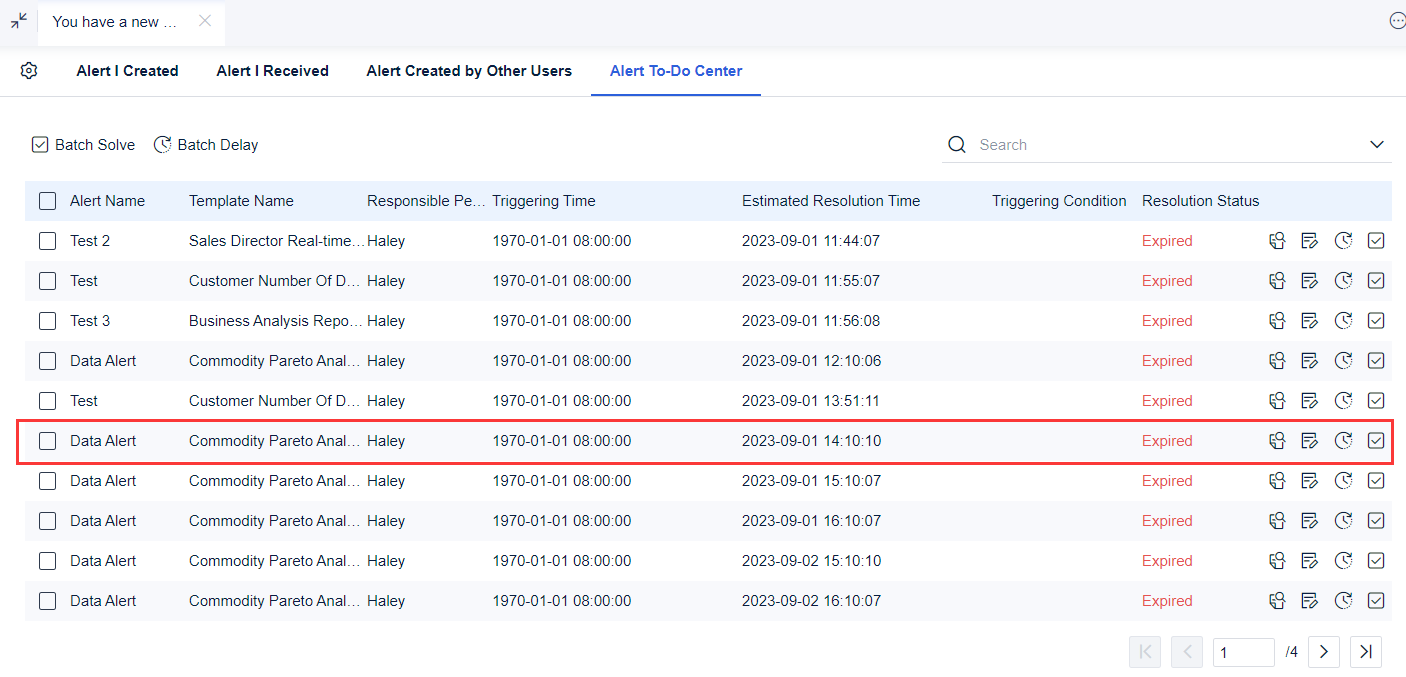Edit the record for the Test alert
This screenshot has width=1406, height=677.
(x=1310, y=280)
